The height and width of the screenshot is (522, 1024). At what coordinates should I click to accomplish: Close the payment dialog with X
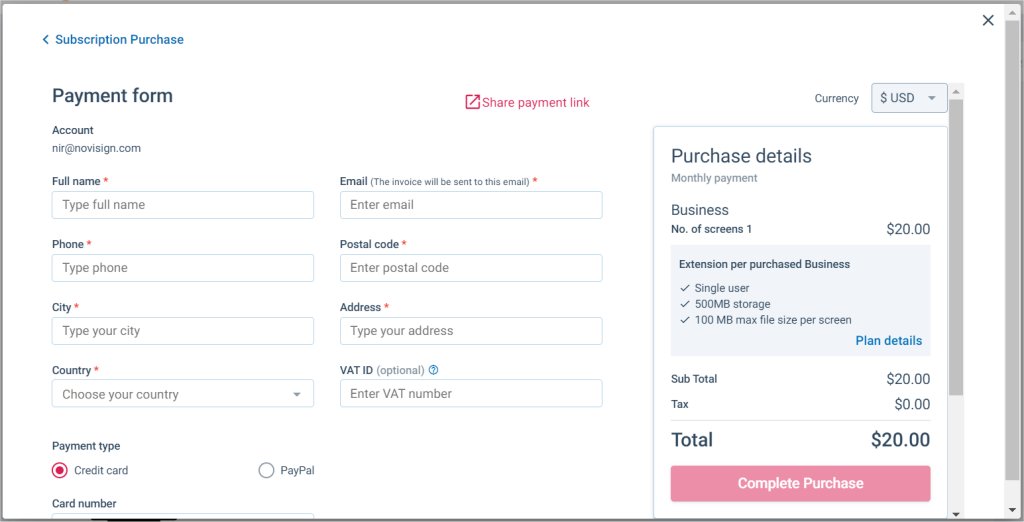(x=988, y=20)
